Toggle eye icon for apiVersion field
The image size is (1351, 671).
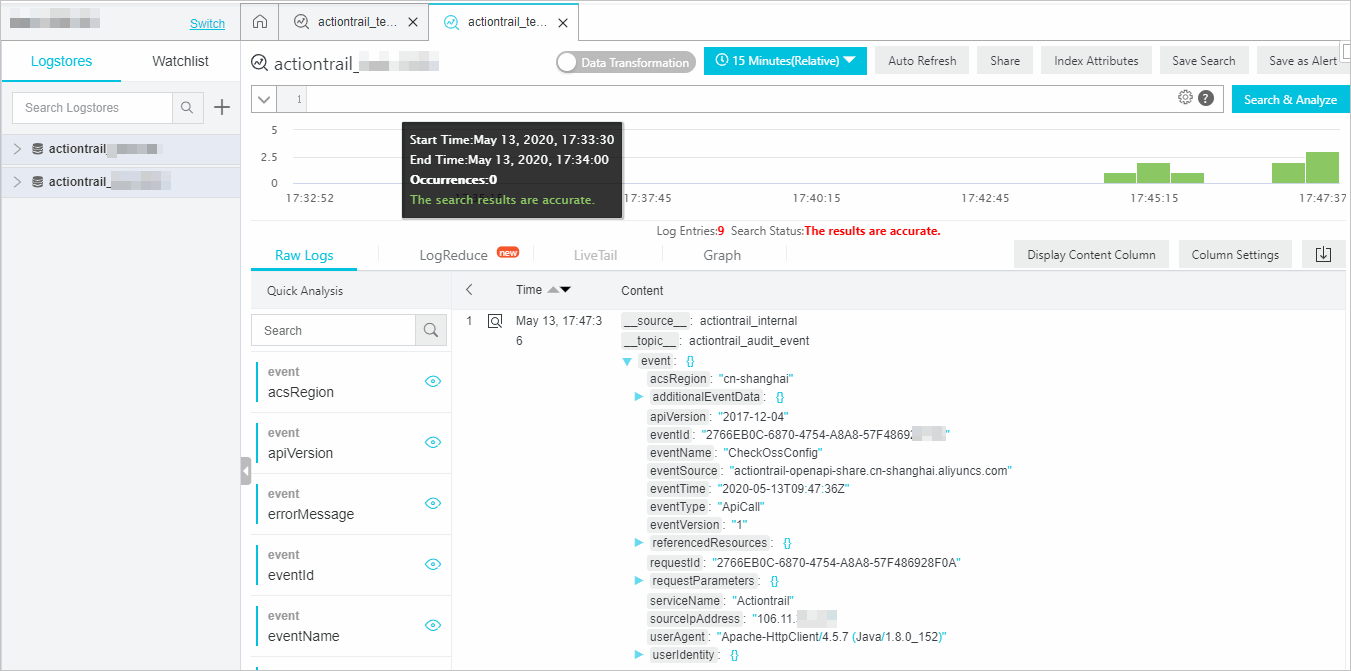coord(433,442)
